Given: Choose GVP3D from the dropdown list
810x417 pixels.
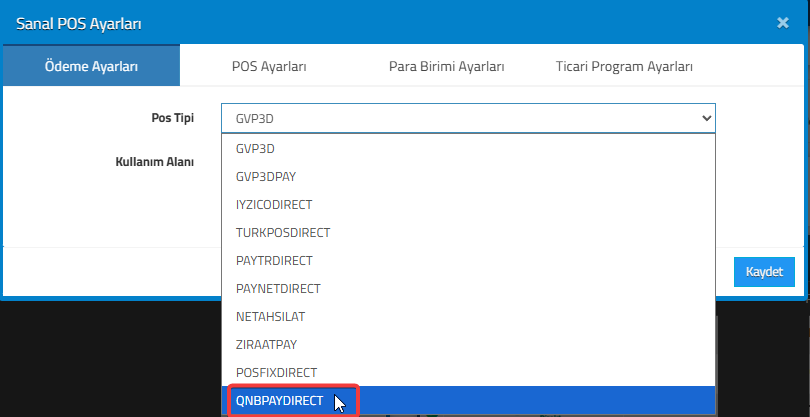Looking at the screenshot, I should [x=256, y=148].
